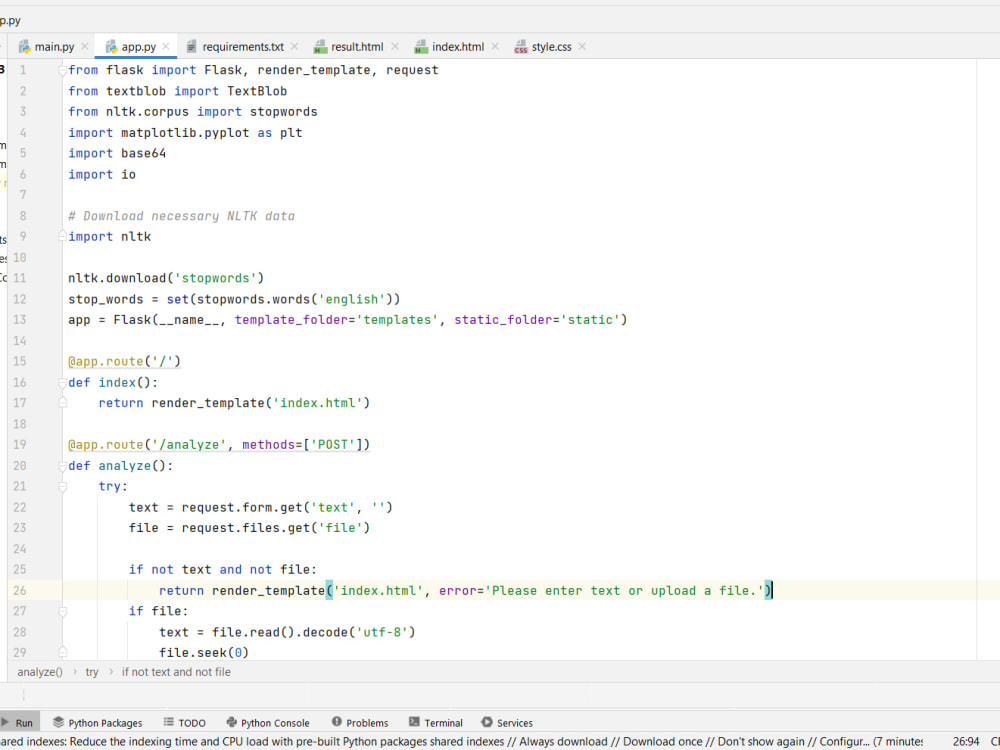The image size is (1000, 750).
Task: Open the requirements.txt tab
Action: pos(242,47)
